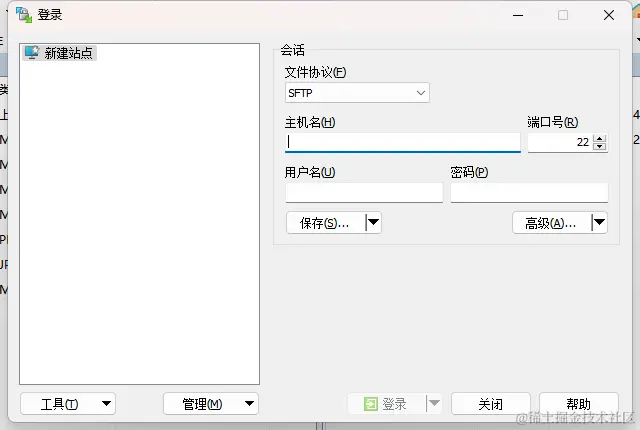Expand the 登录 button dropdown arrow

coord(434,404)
